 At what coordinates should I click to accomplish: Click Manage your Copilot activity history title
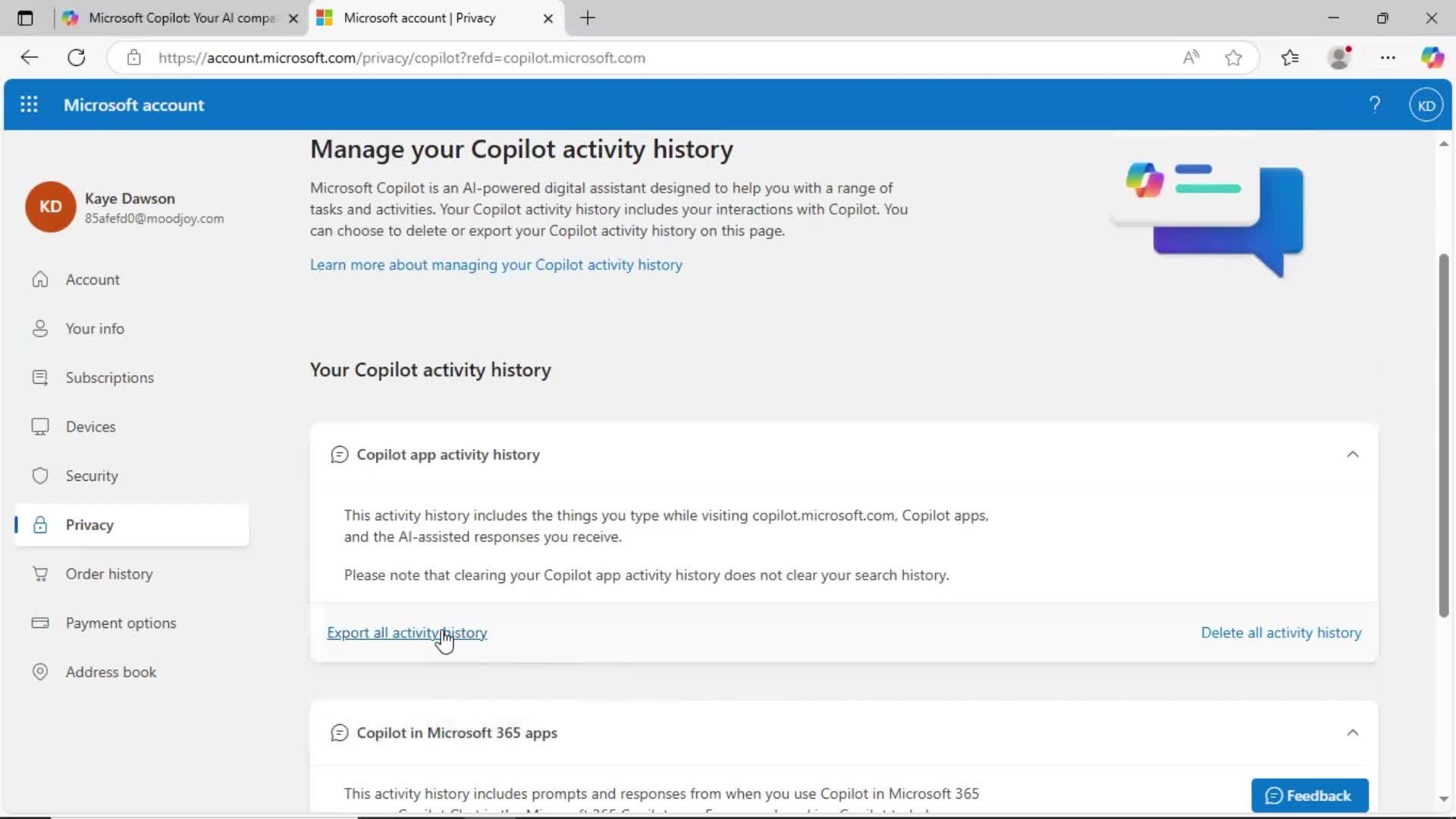(x=522, y=149)
